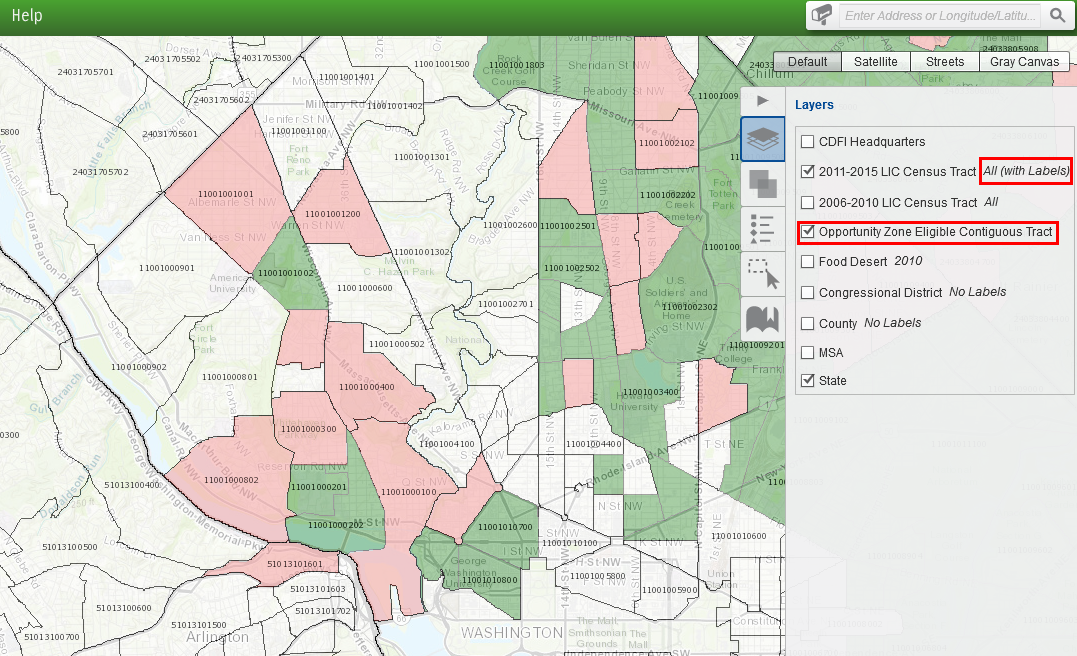Change the Food Desert '2010' year option
This screenshot has height=656, width=1077.
tap(908, 261)
